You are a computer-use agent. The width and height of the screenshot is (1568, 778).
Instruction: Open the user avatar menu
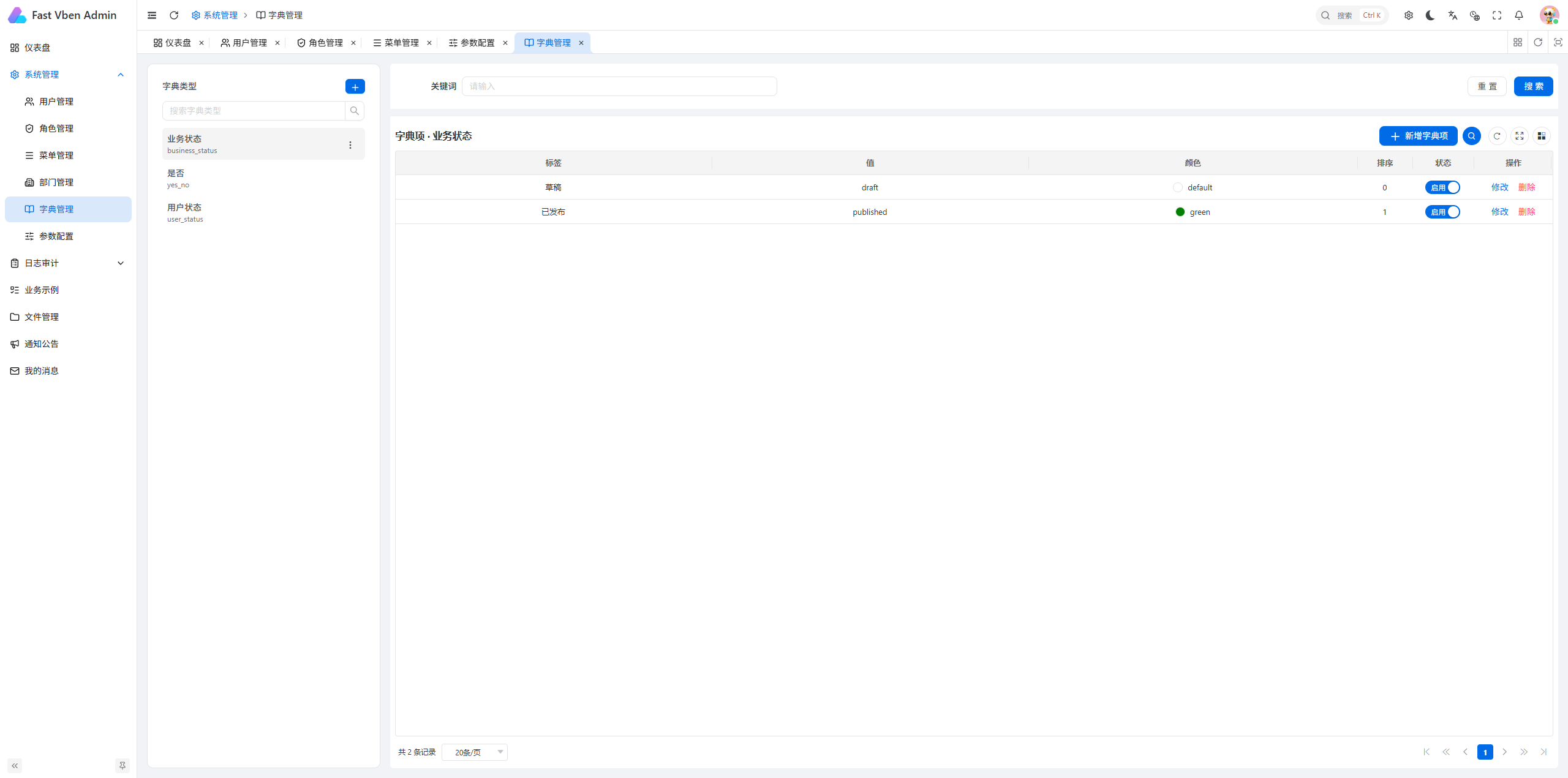[x=1549, y=15]
